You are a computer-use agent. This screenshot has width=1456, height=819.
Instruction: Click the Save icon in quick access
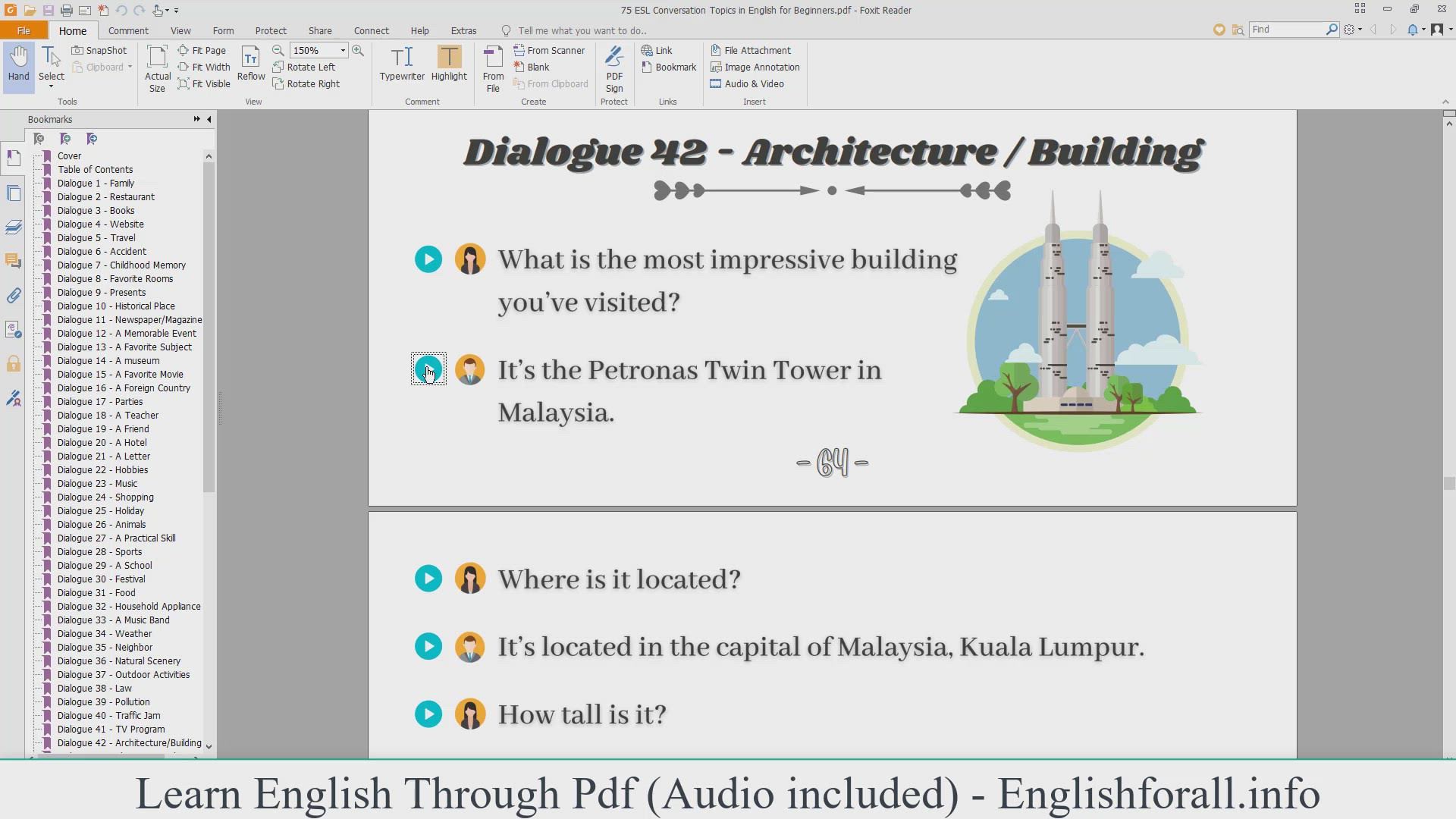[x=48, y=11]
